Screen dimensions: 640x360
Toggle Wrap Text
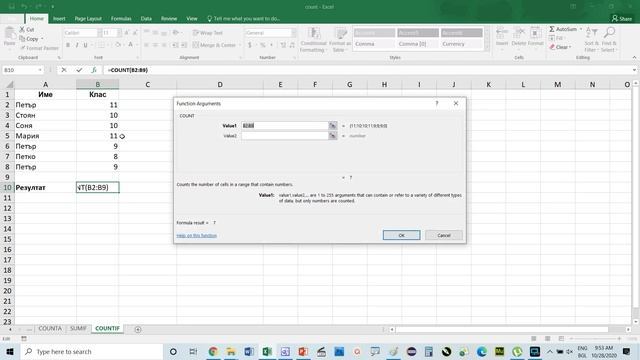pyautogui.click(x=208, y=33)
